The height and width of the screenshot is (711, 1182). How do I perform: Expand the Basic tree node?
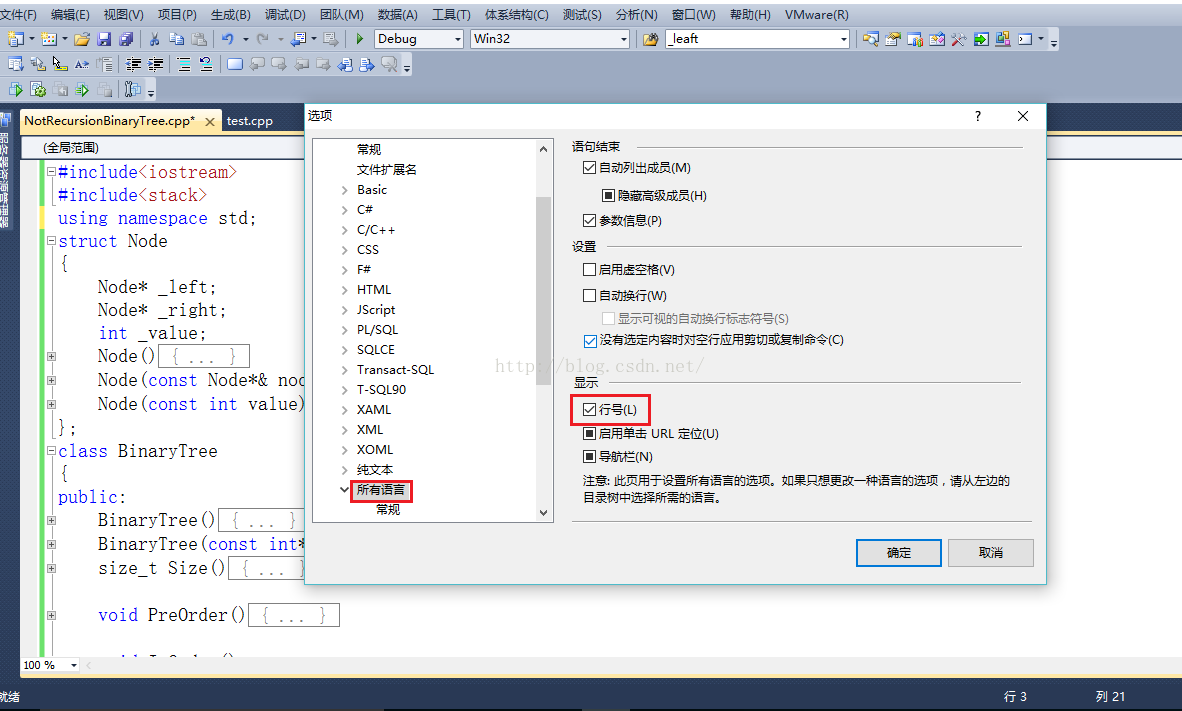click(344, 190)
